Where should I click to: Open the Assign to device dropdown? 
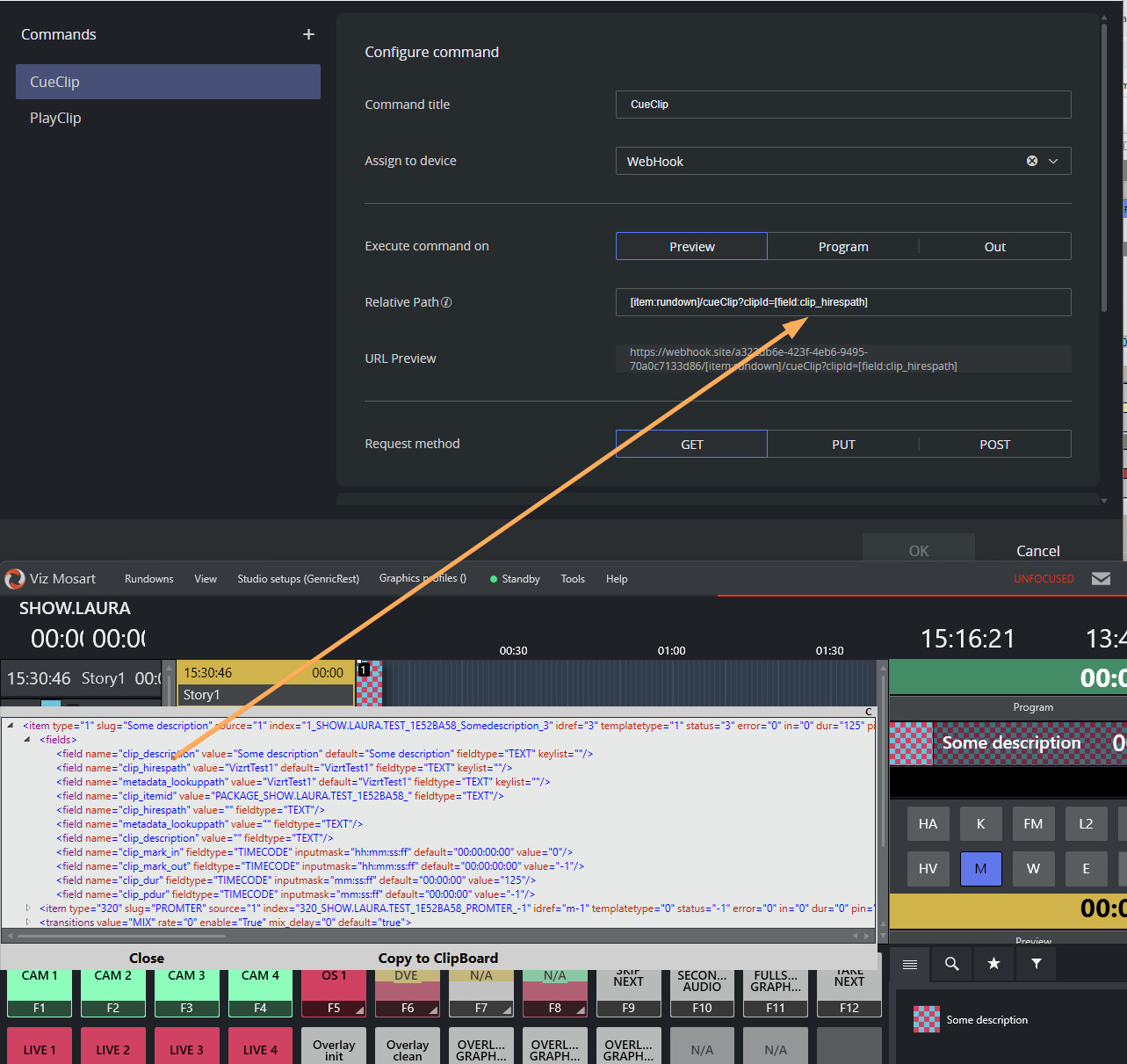(1053, 161)
